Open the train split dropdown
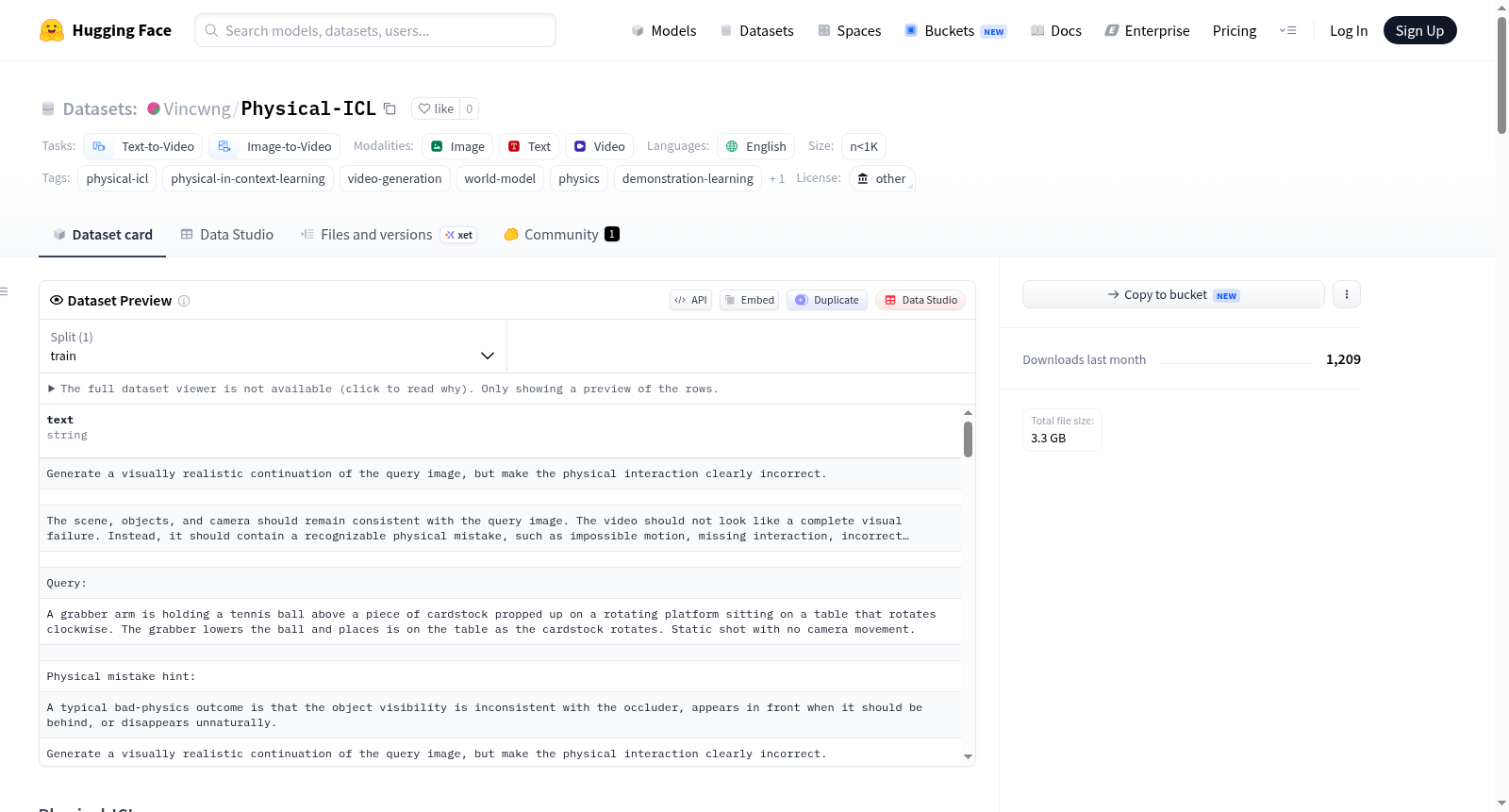The width and height of the screenshot is (1509, 812). (x=273, y=346)
